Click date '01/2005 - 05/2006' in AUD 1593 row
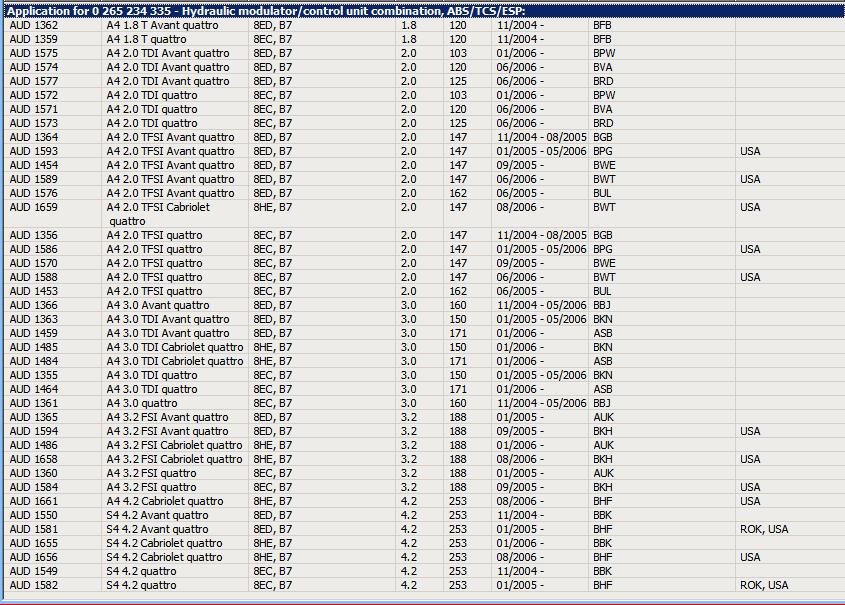This screenshot has height=605, width=845. (542, 151)
